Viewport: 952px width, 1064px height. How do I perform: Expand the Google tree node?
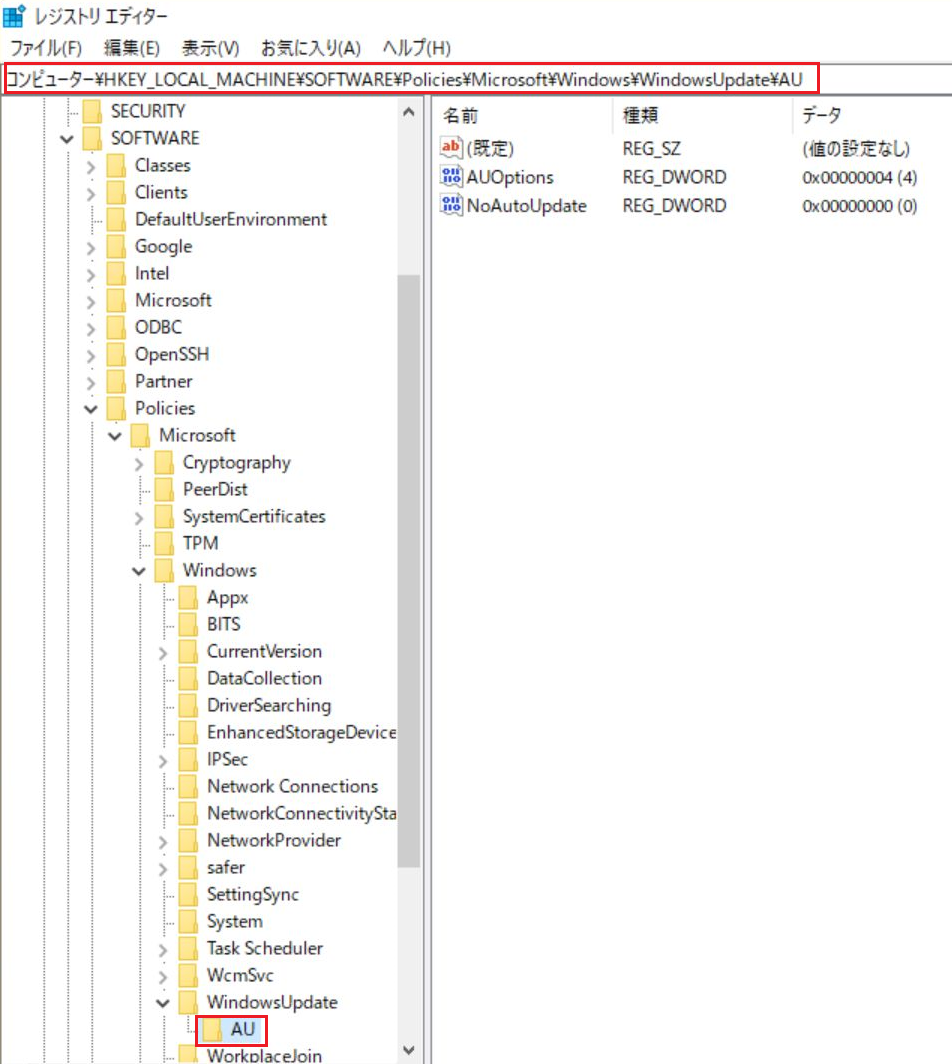pos(91,248)
